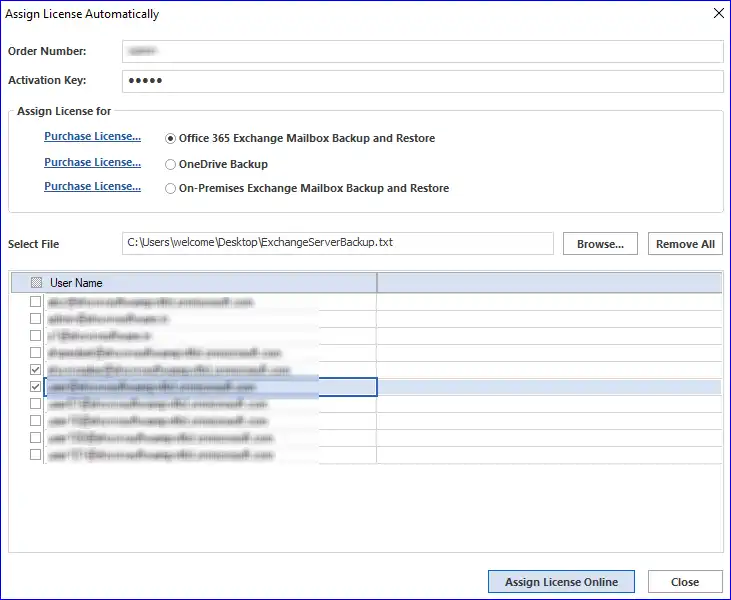
Task: Check the last user row checkbox
Action: click(35, 455)
